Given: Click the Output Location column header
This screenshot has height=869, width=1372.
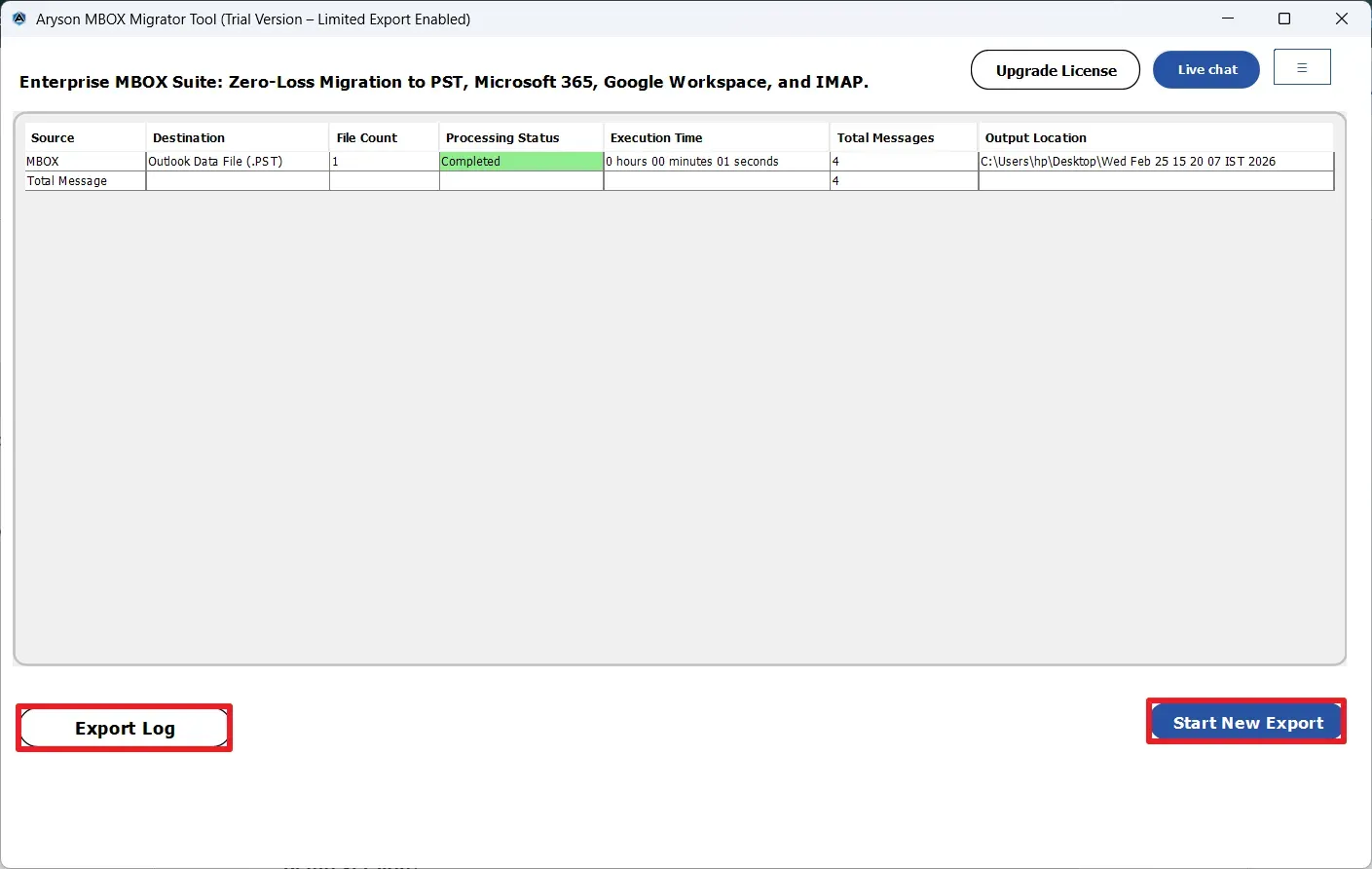Looking at the screenshot, I should (1156, 137).
